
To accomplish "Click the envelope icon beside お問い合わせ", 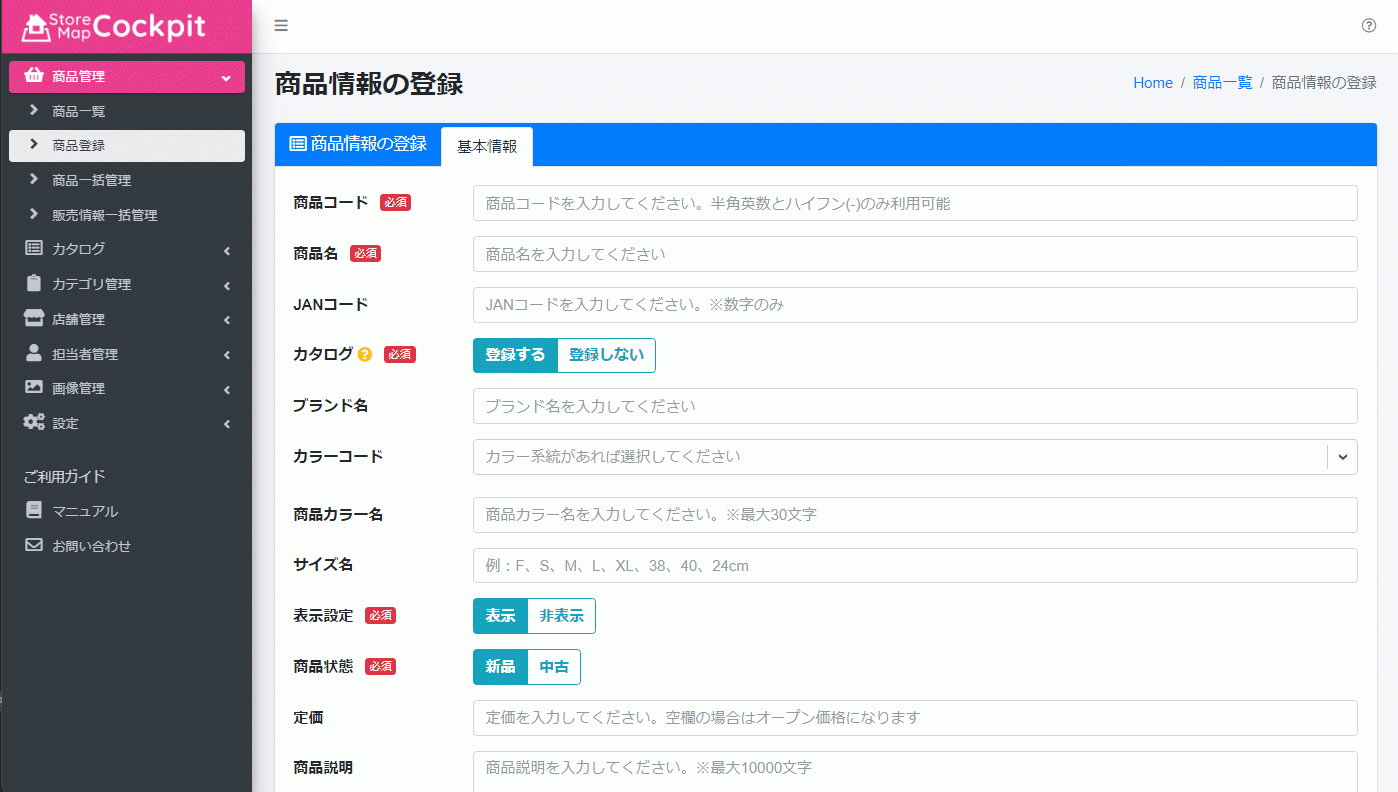I will [x=33, y=545].
